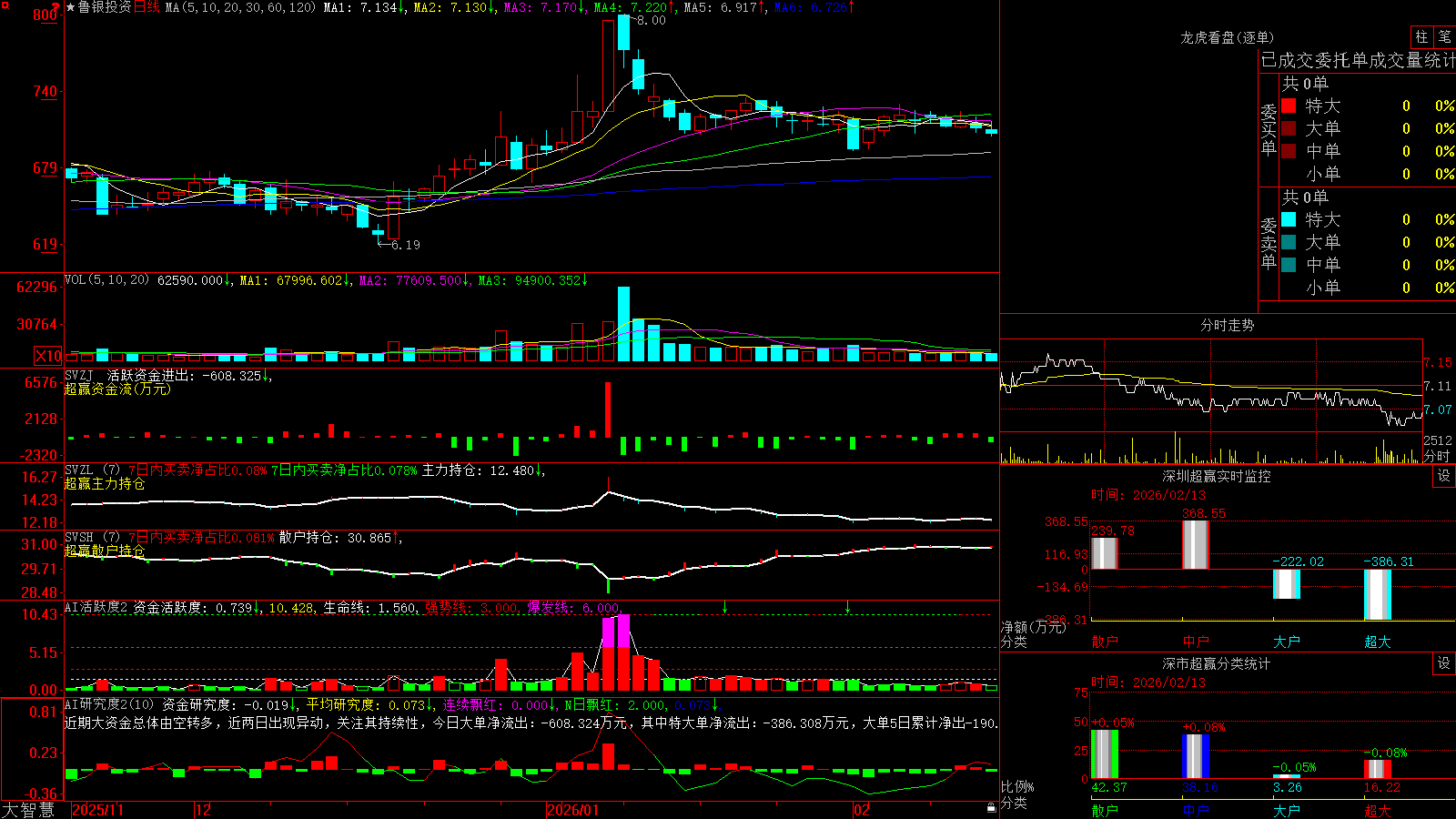Click the red 特大 buy-order color swatch
The height and width of the screenshot is (819, 1456).
click(x=1289, y=106)
